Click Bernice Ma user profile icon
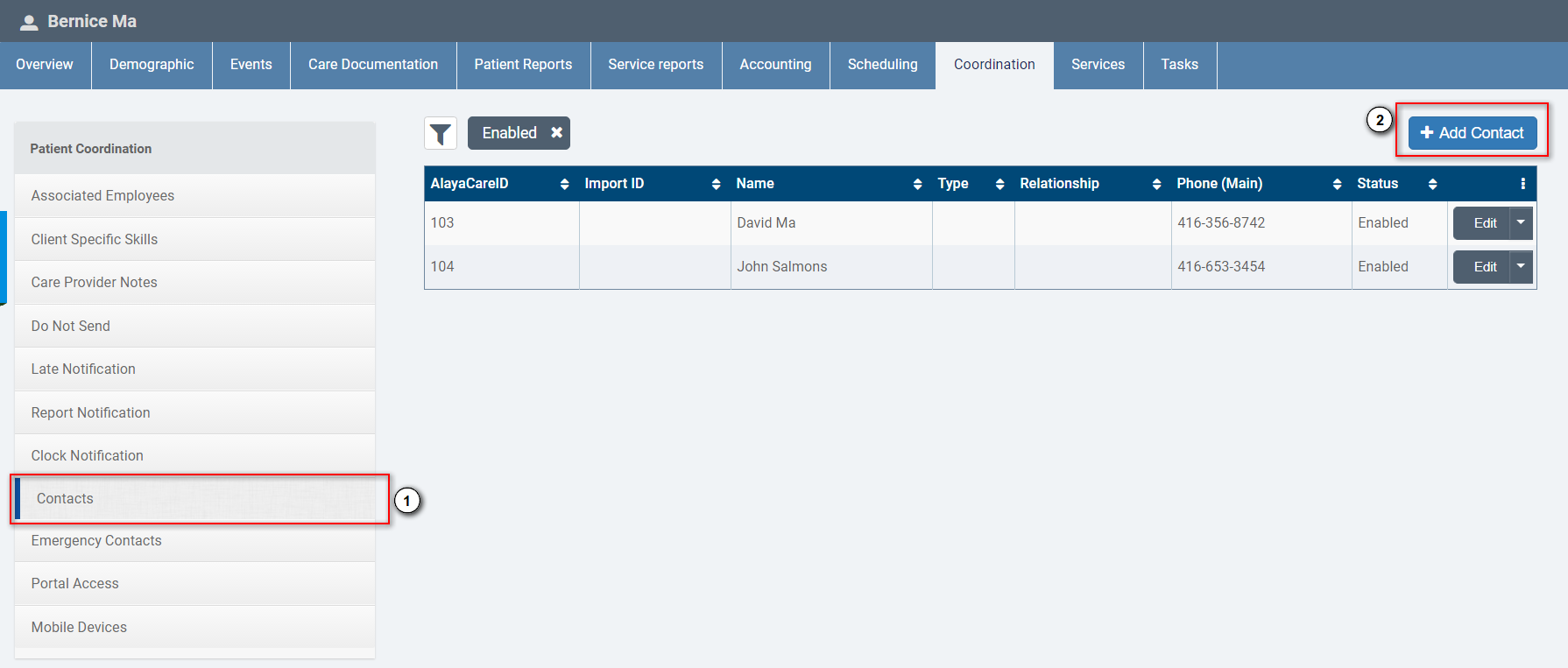Viewport: 1568px width, 668px height. (x=29, y=22)
